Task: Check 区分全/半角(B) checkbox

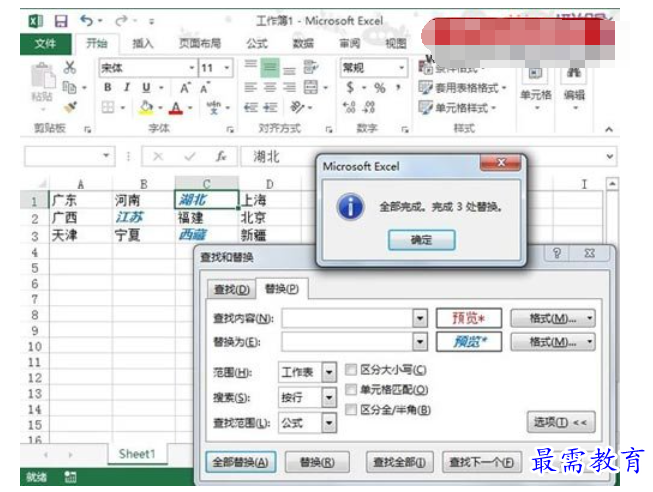Action: pos(351,410)
